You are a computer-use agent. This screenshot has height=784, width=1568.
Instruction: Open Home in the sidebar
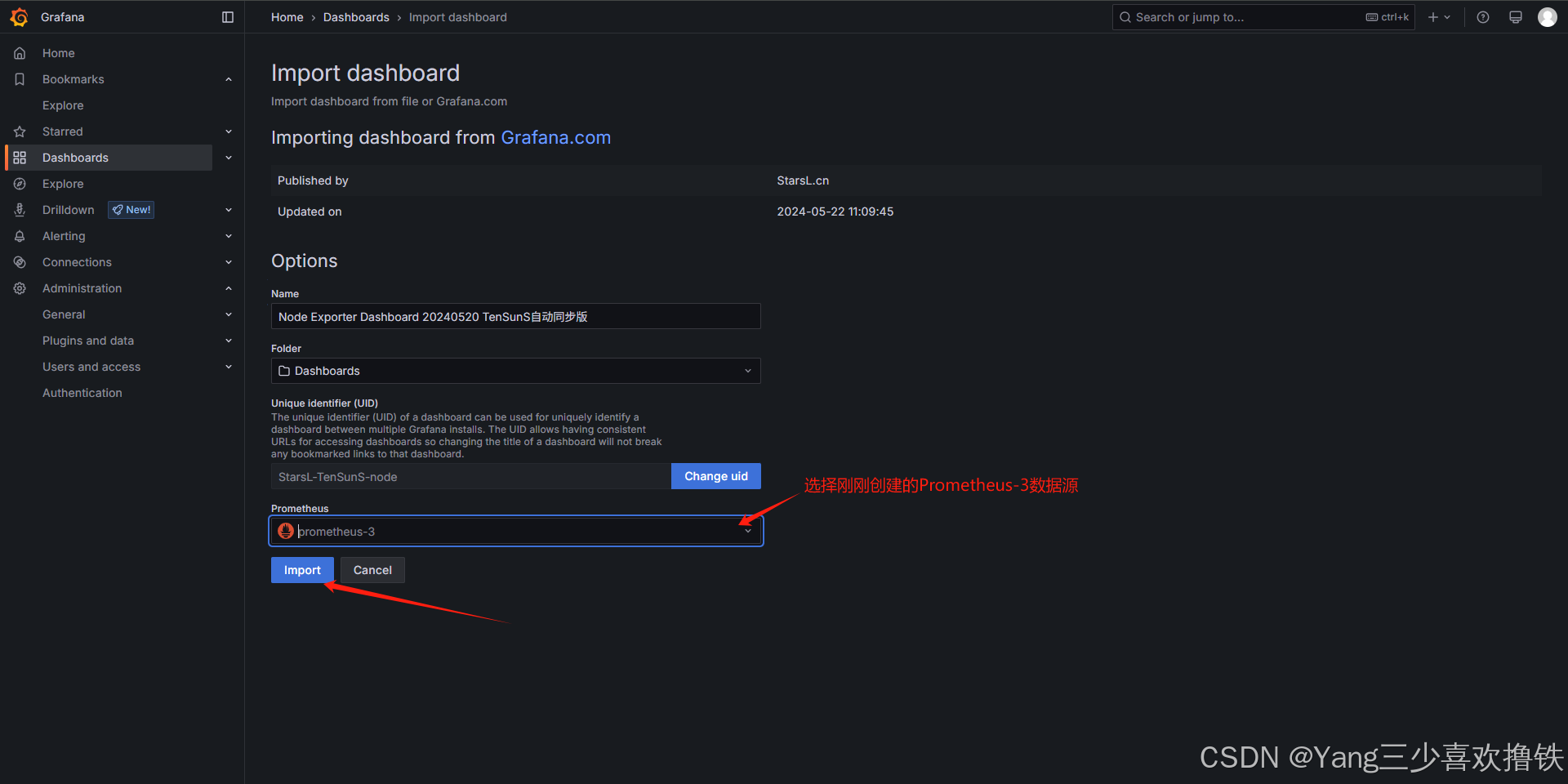[x=59, y=53]
